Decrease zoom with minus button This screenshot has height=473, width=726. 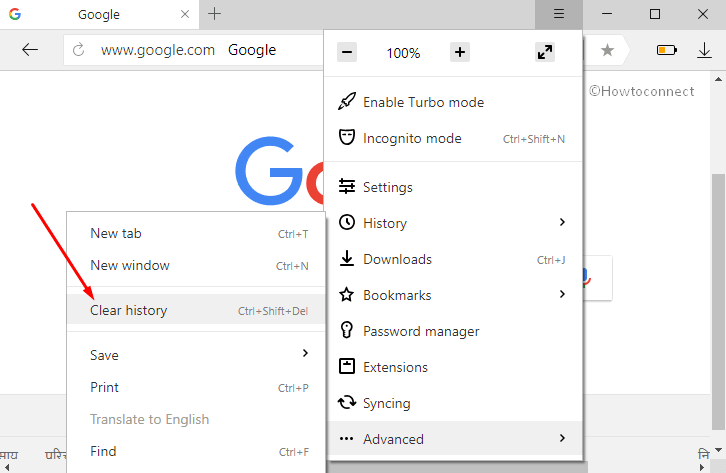[x=347, y=52]
